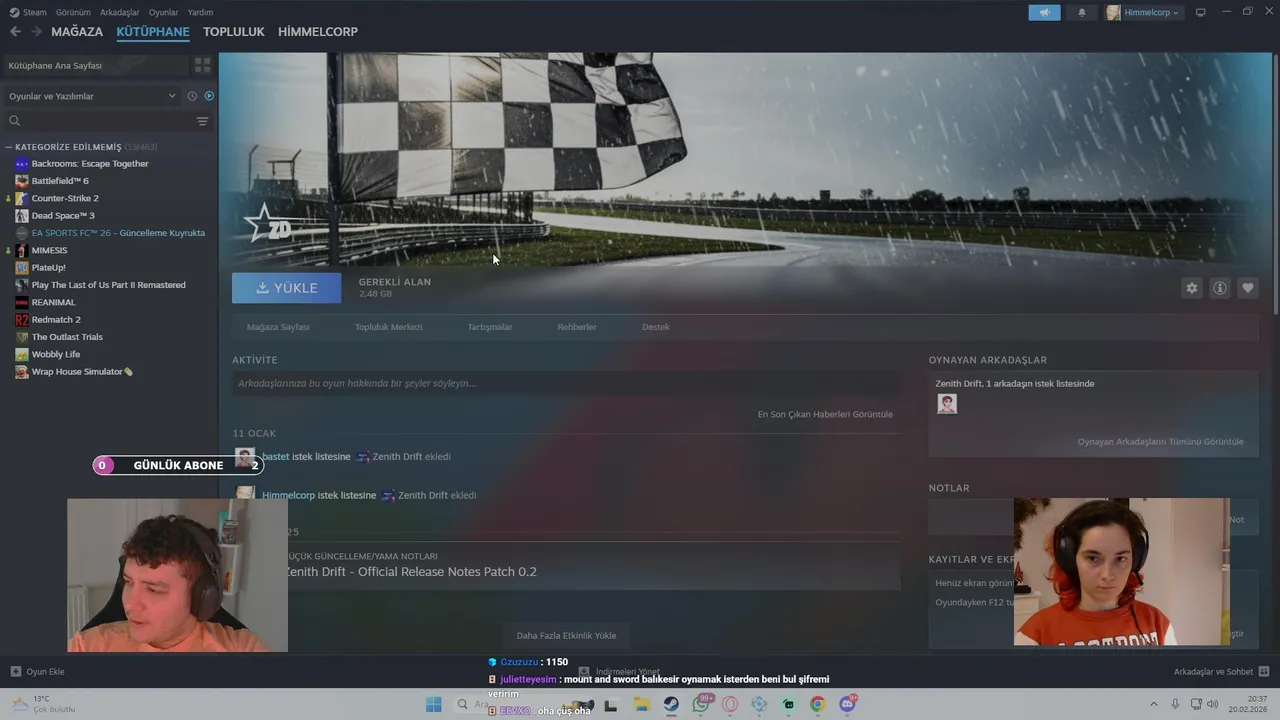Switch to Steam in the taskbar

[671, 705]
